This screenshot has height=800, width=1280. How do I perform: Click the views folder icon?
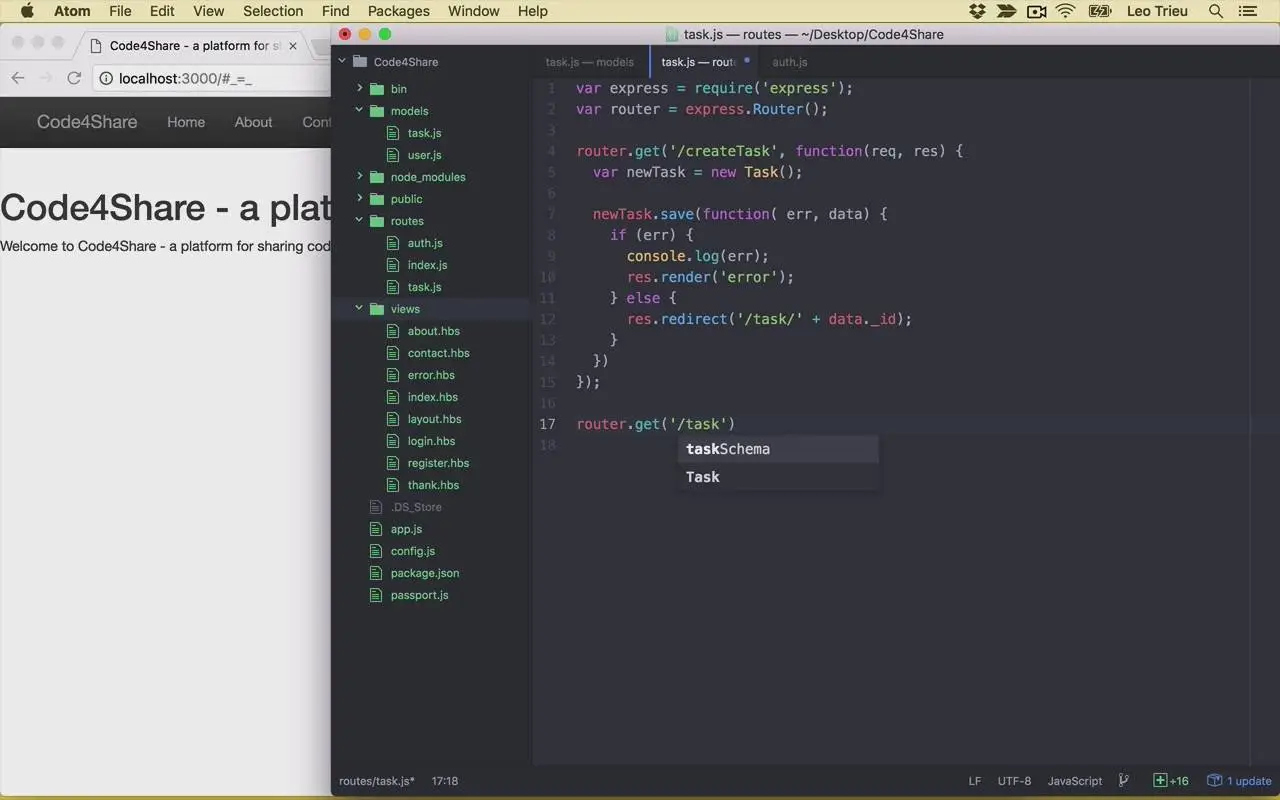377,309
